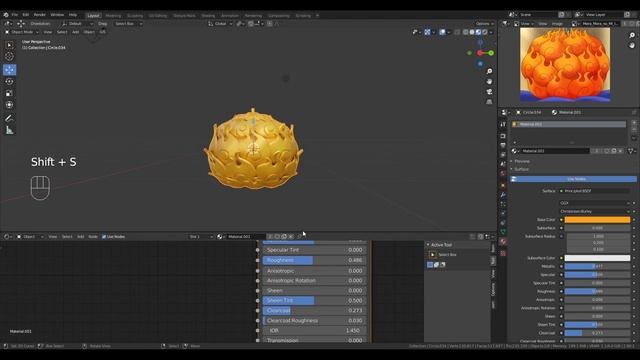Viewport: 640px width, 360px height.
Task: Open the Window menu
Action: 57,15
